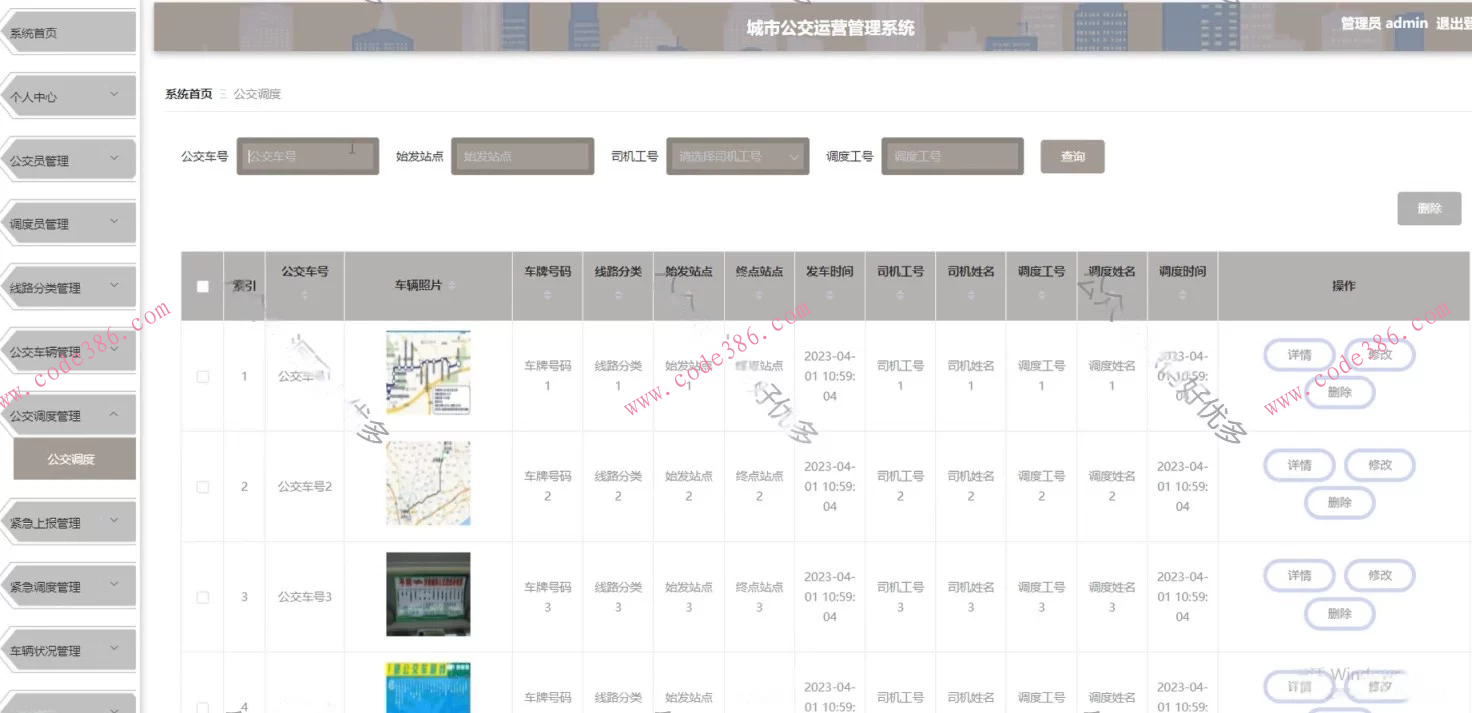Check the checkbox for row 1
The width and height of the screenshot is (1472, 713).
pyautogui.click(x=203, y=377)
